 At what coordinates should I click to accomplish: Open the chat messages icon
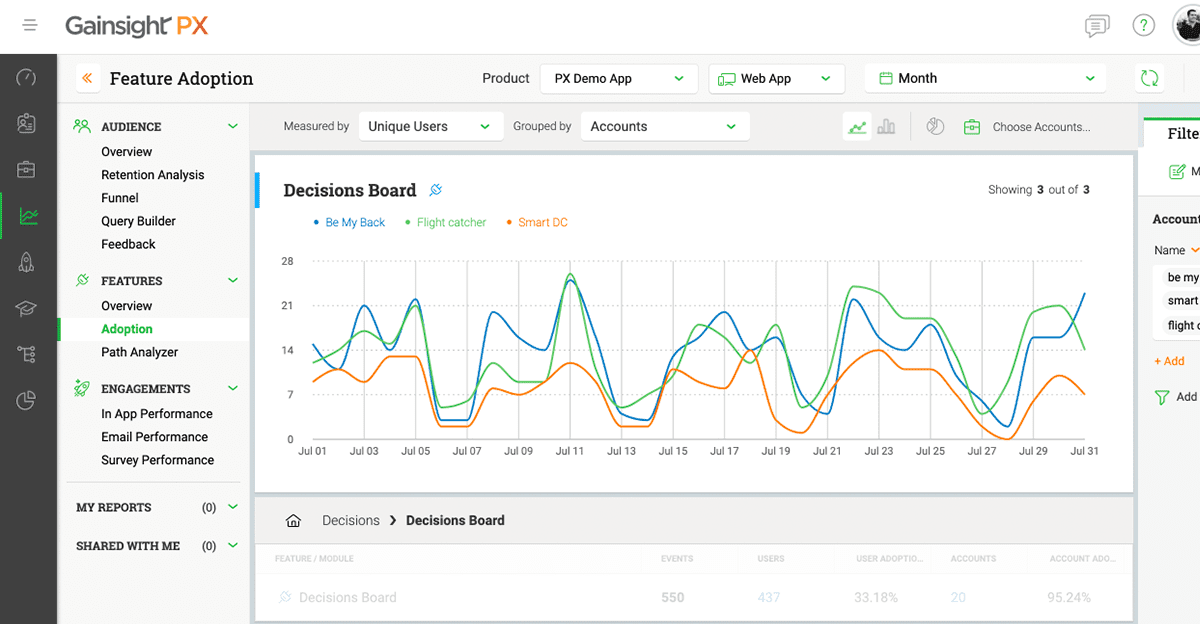[1097, 26]
